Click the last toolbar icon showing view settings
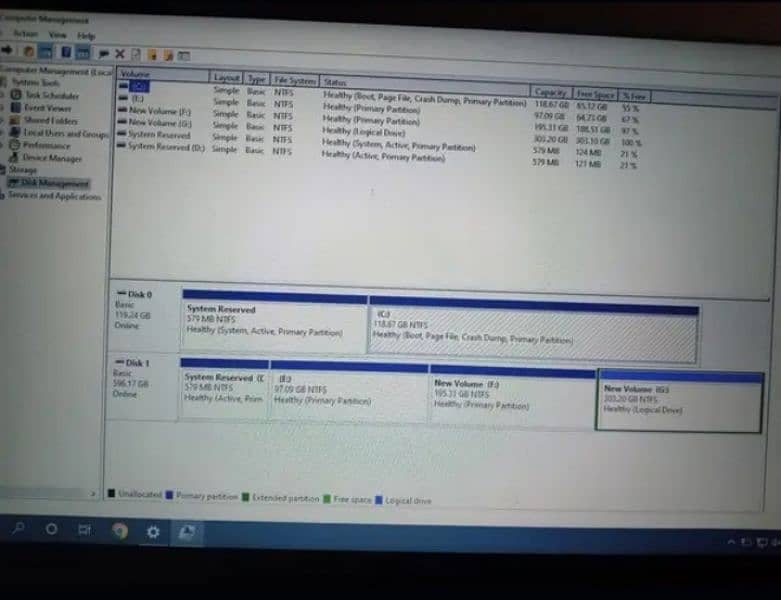 pyautogui.click(x=184, y=56)
